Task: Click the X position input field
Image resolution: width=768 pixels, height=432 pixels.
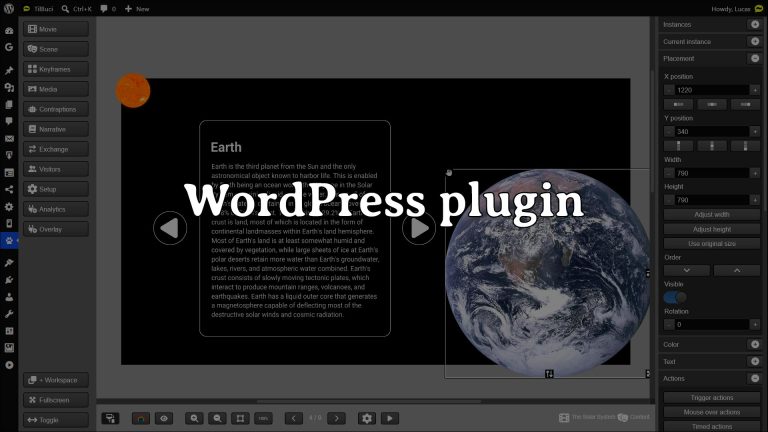Action: tap(712, 90)
